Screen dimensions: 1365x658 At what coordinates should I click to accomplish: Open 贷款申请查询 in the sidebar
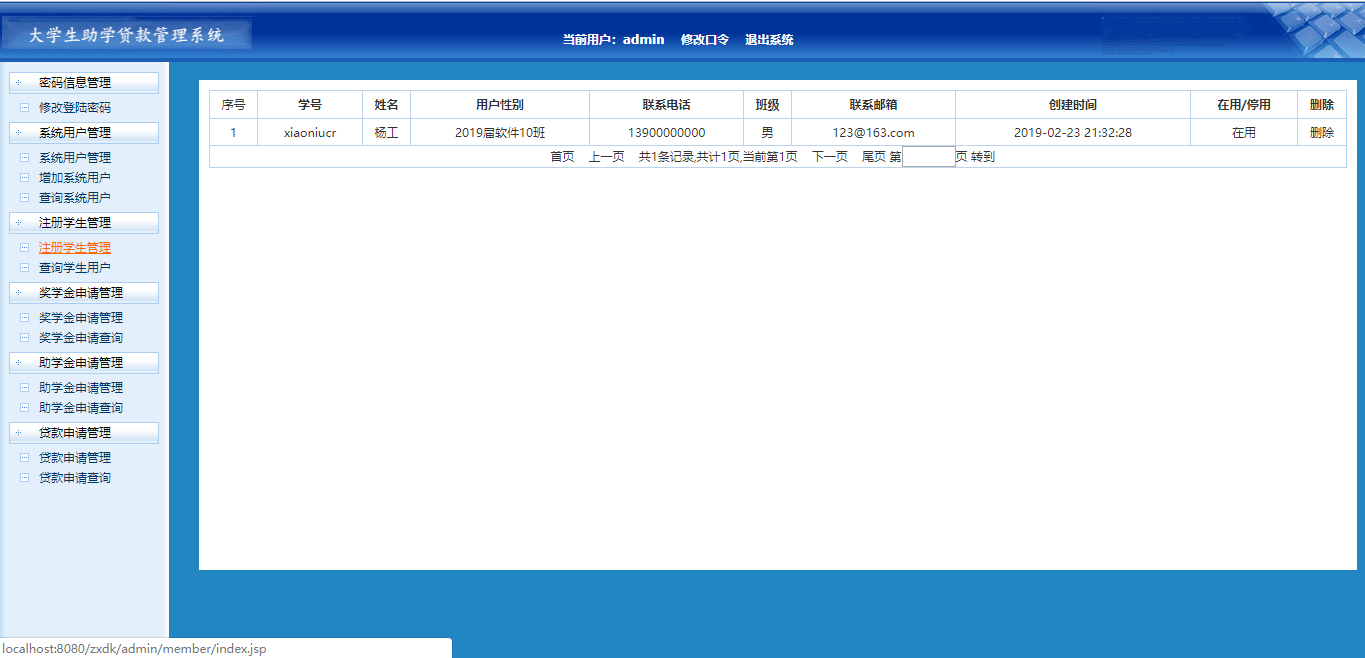(75, 478)
